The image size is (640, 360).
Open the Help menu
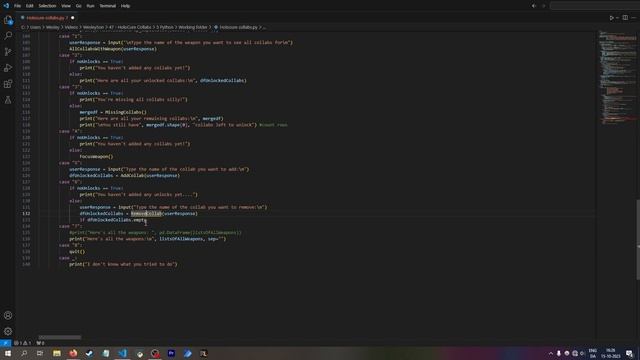(125, 6)
